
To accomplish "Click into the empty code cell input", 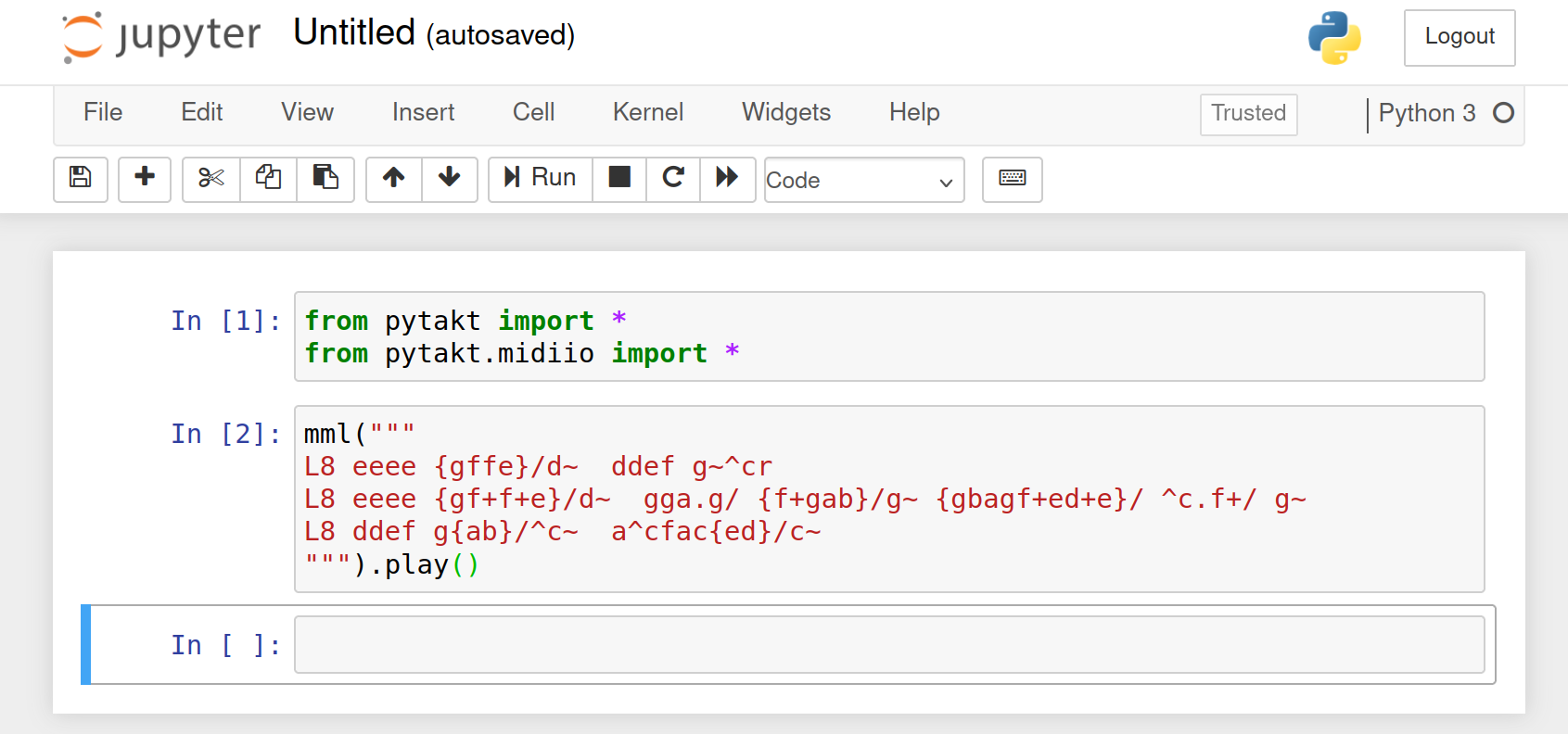I will 889,644.
